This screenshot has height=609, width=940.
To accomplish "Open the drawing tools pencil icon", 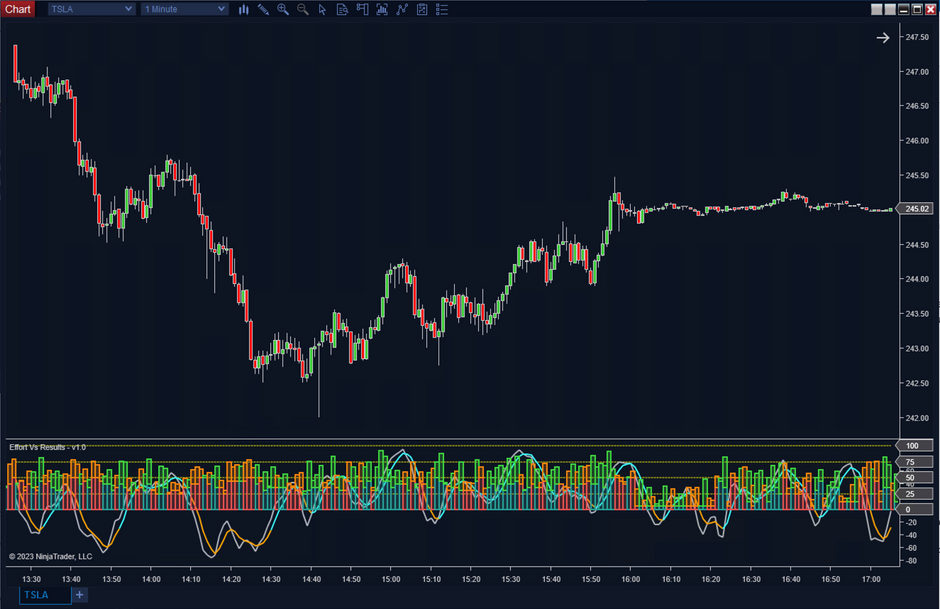I will [x=263, y=10].
